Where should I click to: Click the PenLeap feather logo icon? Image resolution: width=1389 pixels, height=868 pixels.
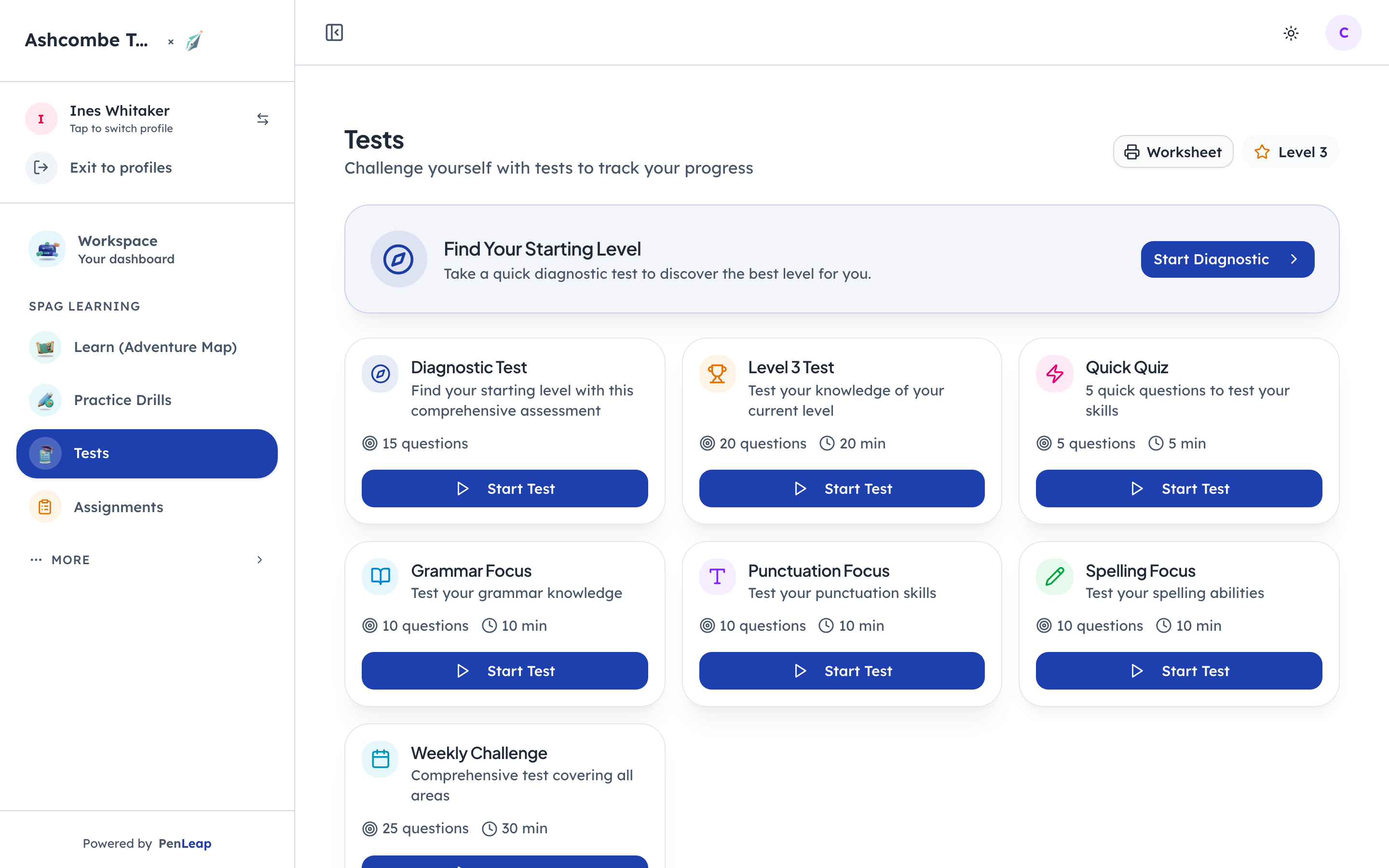click(x=194, y=41)
